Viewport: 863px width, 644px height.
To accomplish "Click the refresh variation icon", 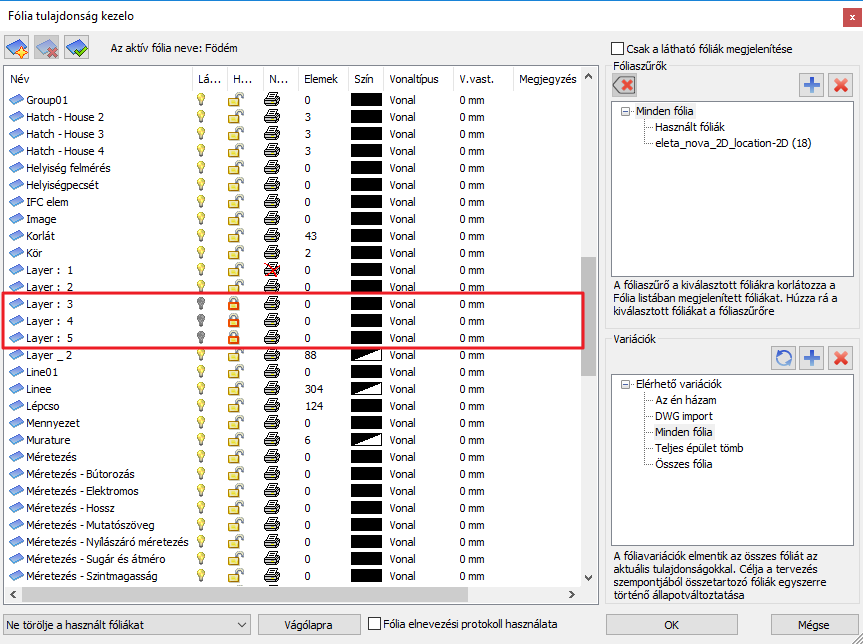I will [x=784, y=357].
